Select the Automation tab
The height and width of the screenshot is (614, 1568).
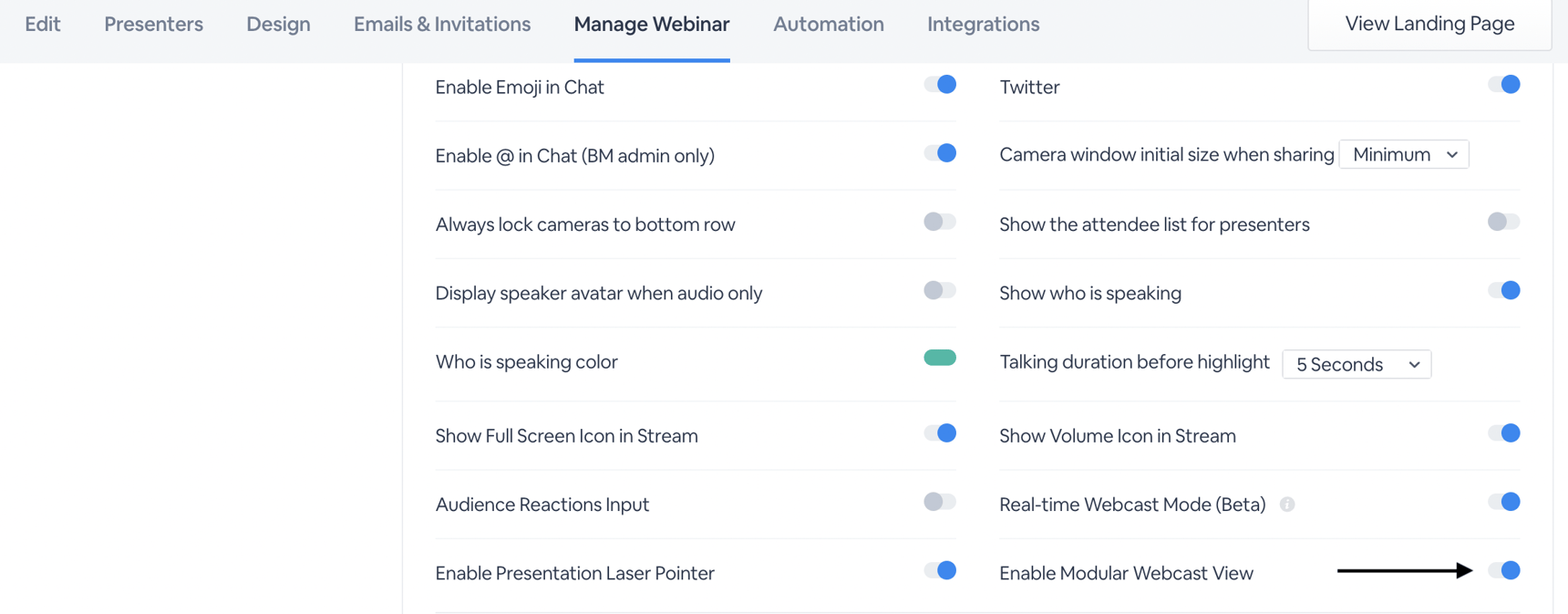828,25
